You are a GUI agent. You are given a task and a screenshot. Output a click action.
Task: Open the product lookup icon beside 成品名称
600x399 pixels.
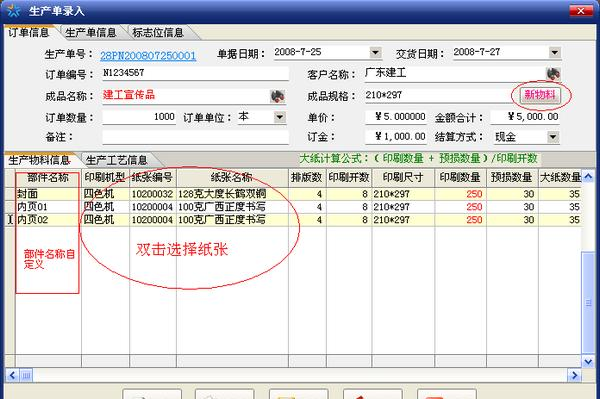coord(278,96)
